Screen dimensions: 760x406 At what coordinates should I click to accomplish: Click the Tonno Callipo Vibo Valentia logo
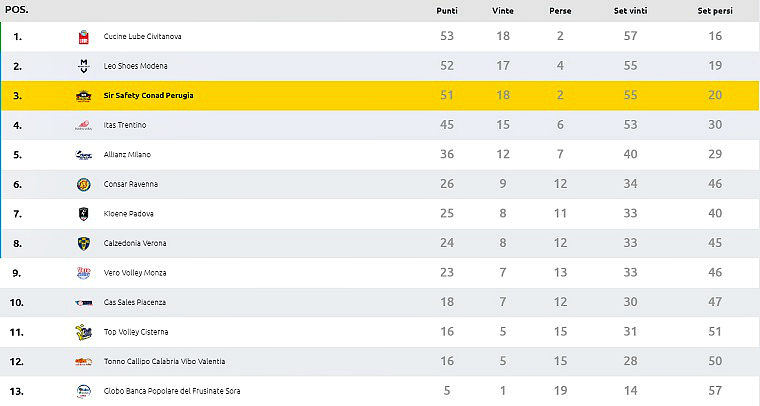pos(83,362)
